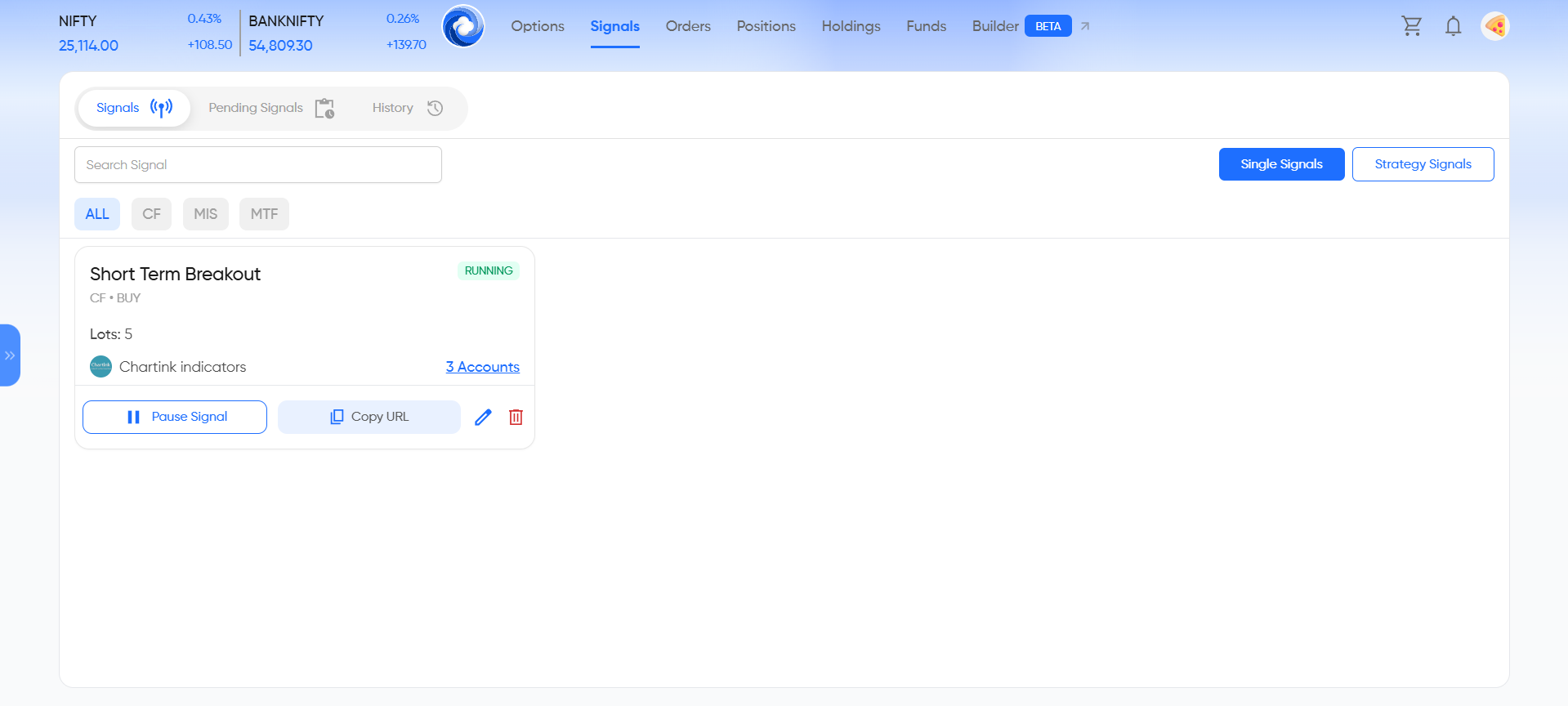Open the shopping cart icon
The height and width of the screenshot is (706, 1568).
[1411, 26]
